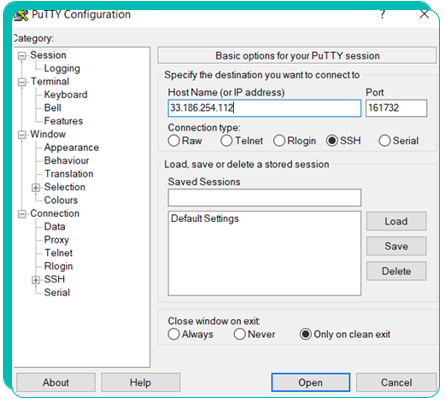Viewport: 445px width, 401px height.
Task: Select the Telnet connection type radio
Action: (226, 141)
